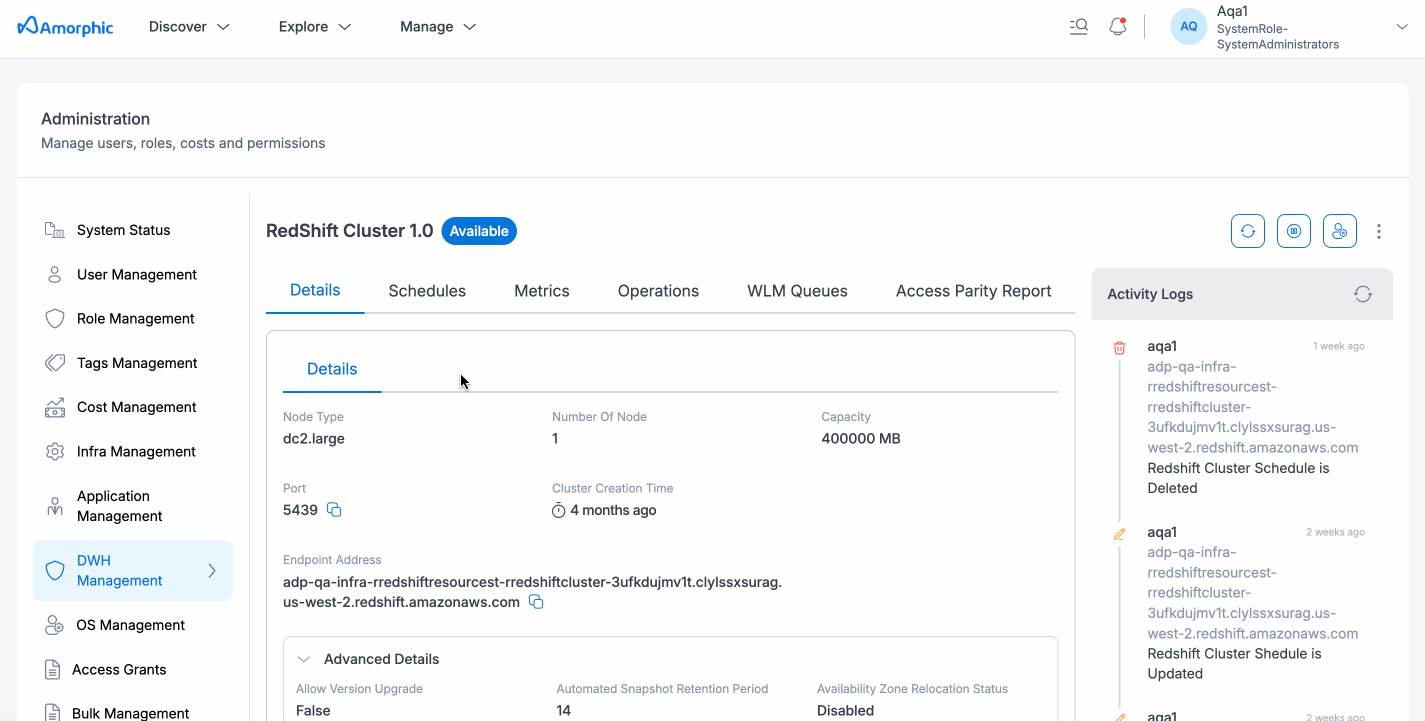1425x721 pixels.
Task: Switch to the WLM Queues tab
Action: (x=797, y=291)
